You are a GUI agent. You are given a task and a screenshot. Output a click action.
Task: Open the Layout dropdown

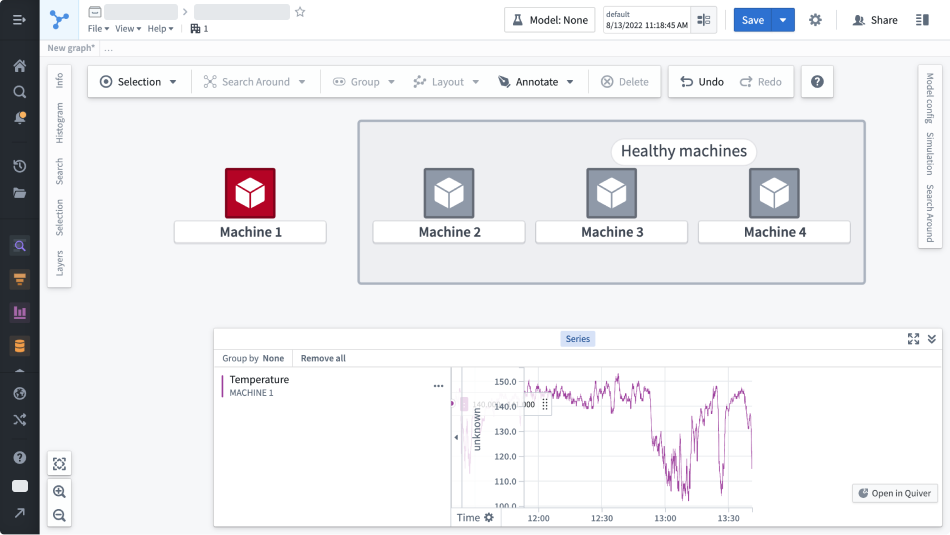click(446, 82)
